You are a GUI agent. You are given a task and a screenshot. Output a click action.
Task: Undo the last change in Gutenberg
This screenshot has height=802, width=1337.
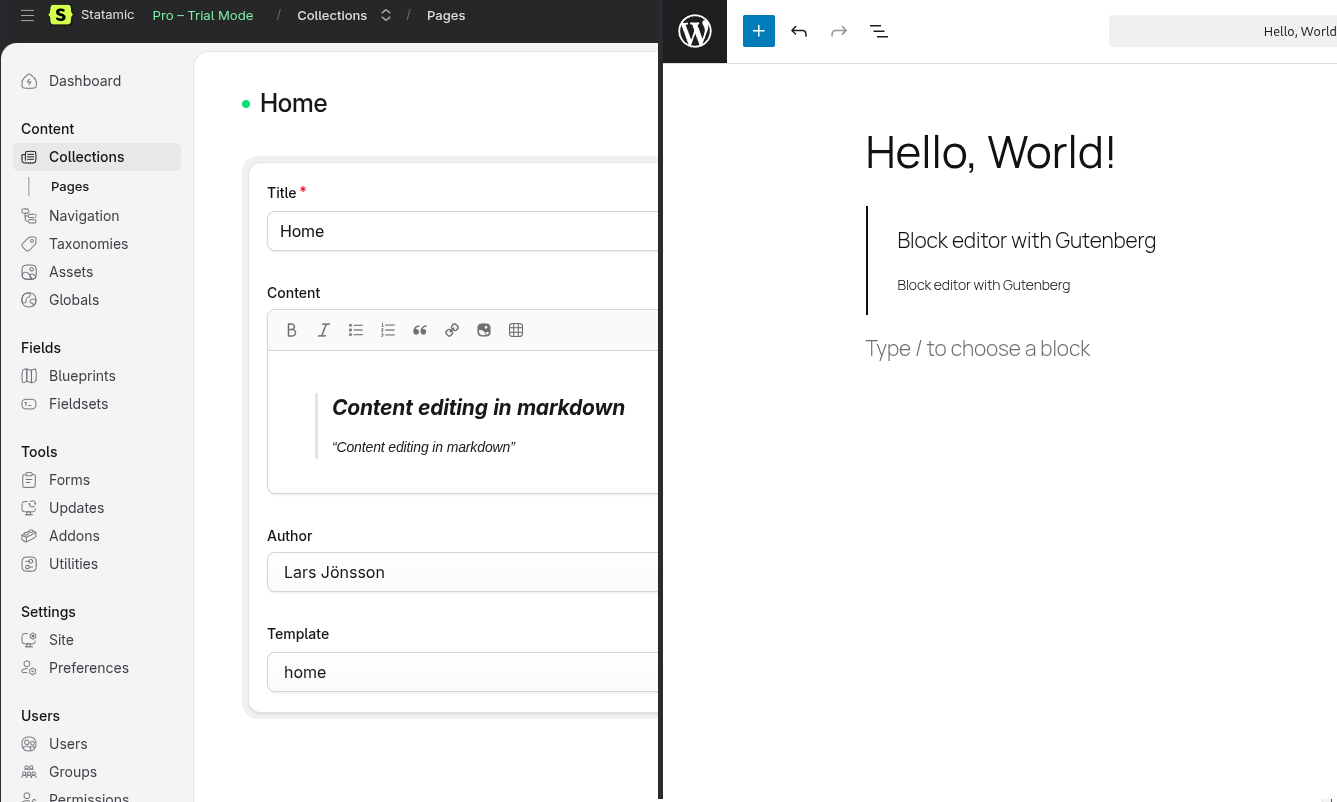click(799, 31)
